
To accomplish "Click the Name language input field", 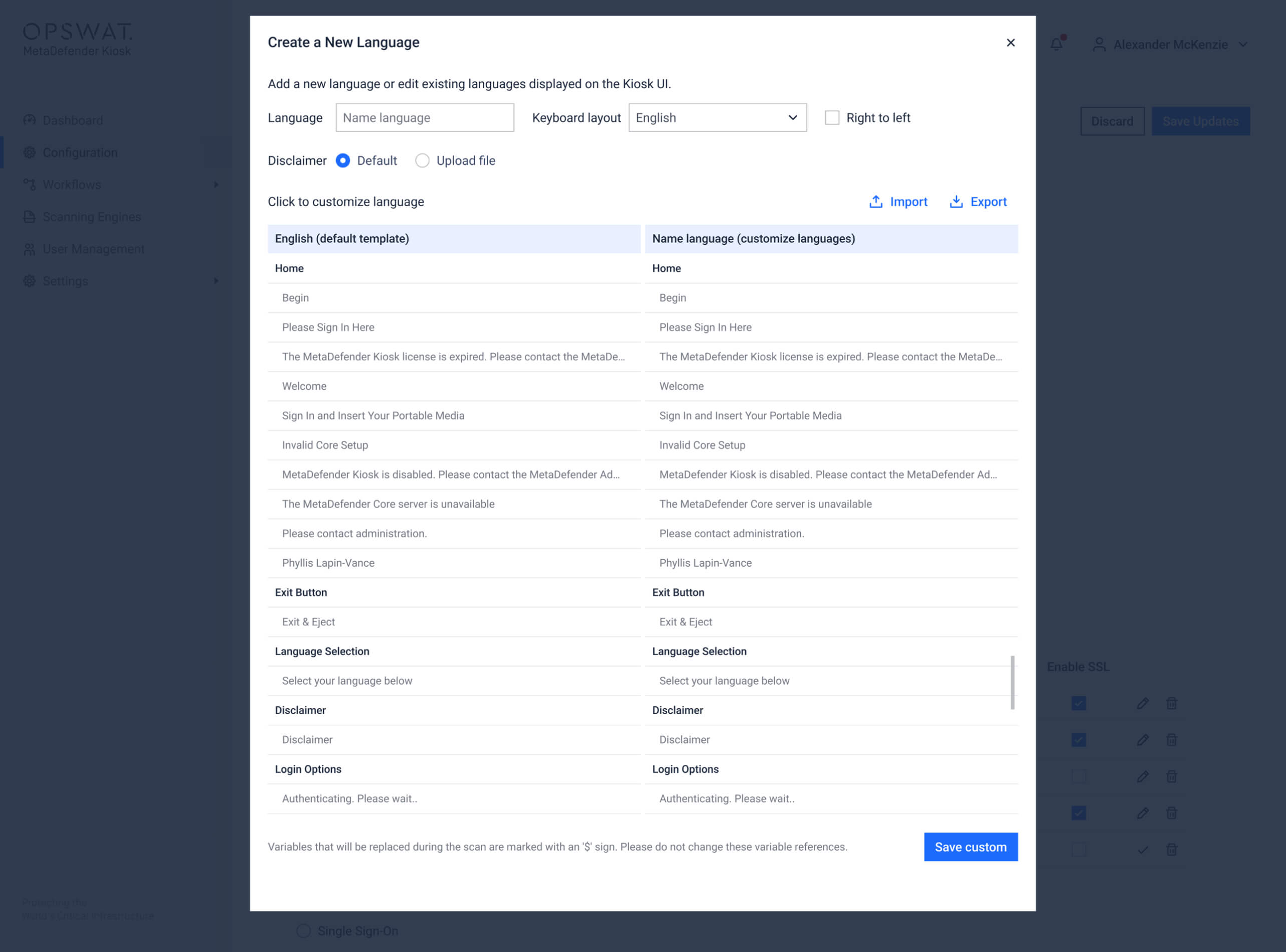I will [x=425, y=118].
